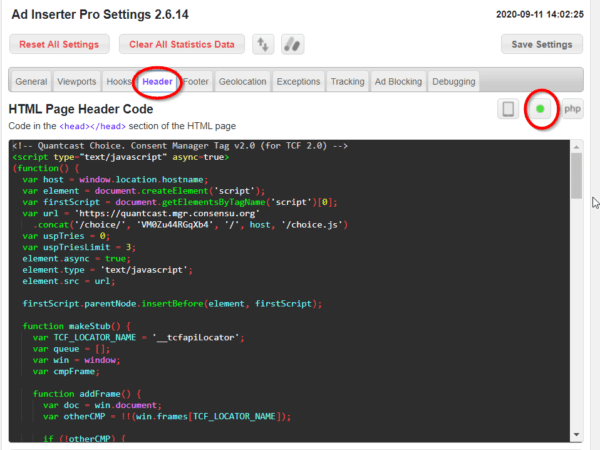
Task: Open the Debugging tab
Action: [x=454, y=82]
